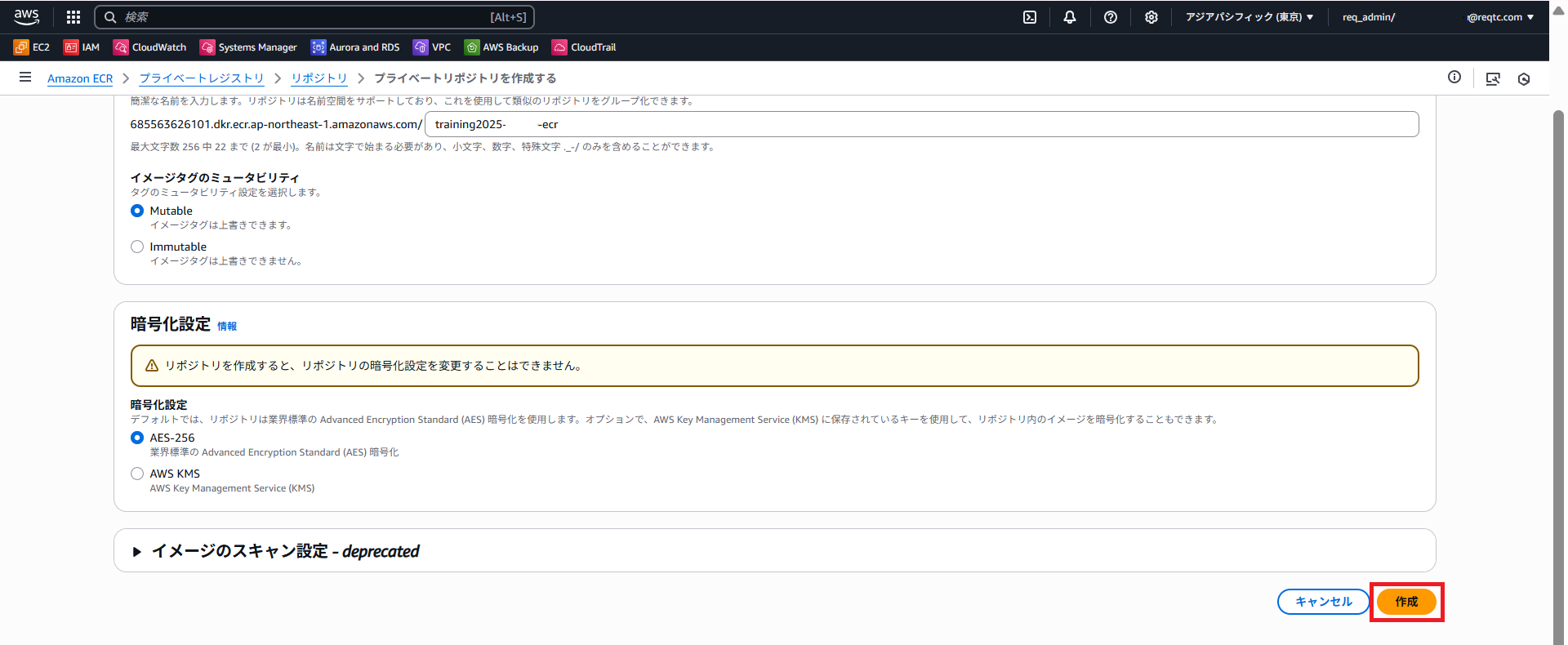Expand イメージのスキャン設定 section
This screenshot has width=1568, height=645.
276,551
